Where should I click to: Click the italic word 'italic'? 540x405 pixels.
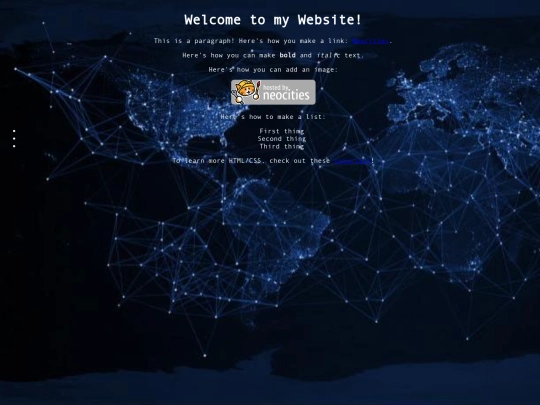click(328, 55)
